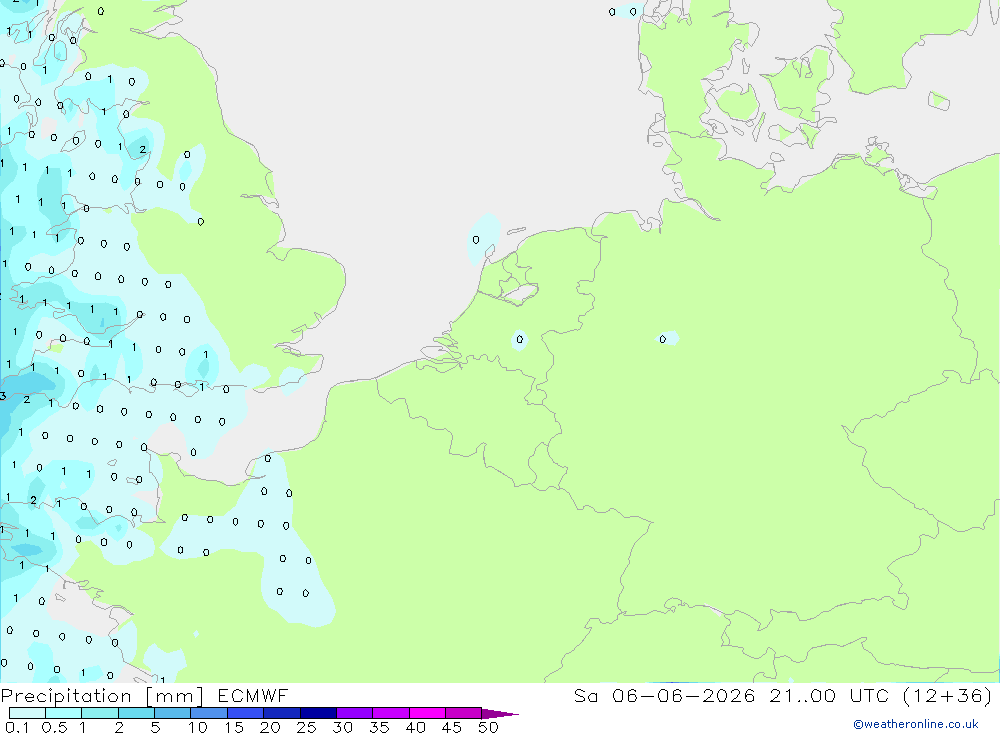The image size is (1000, 733).
Task: Pick the 35–40 mm purple legend swatch
Action: (x=391, y=713)
